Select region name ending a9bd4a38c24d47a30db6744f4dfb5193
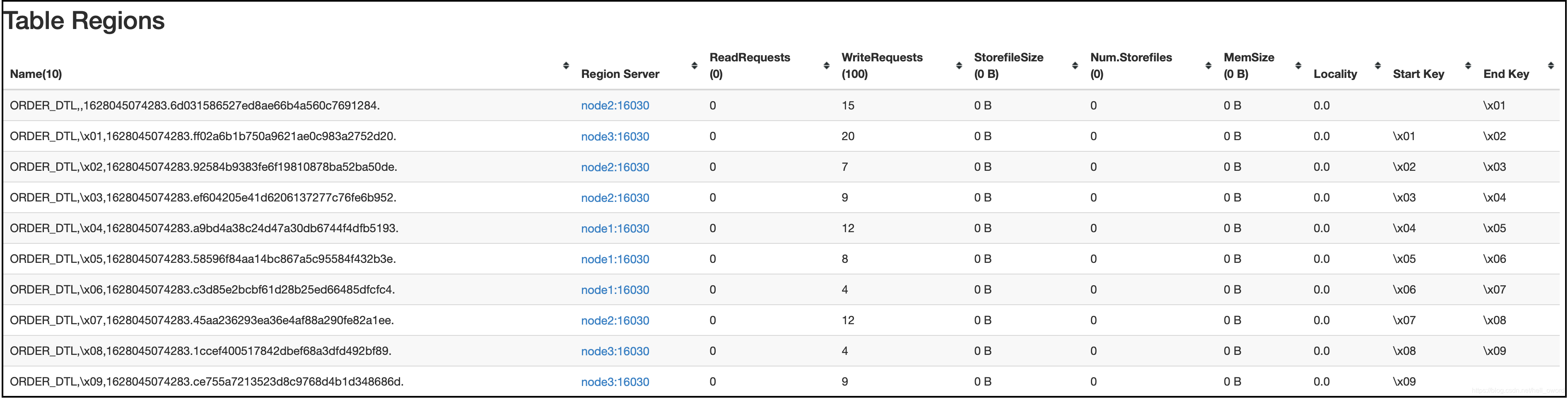Viewport: 1568px width, 398px height. tap(204, 228)
